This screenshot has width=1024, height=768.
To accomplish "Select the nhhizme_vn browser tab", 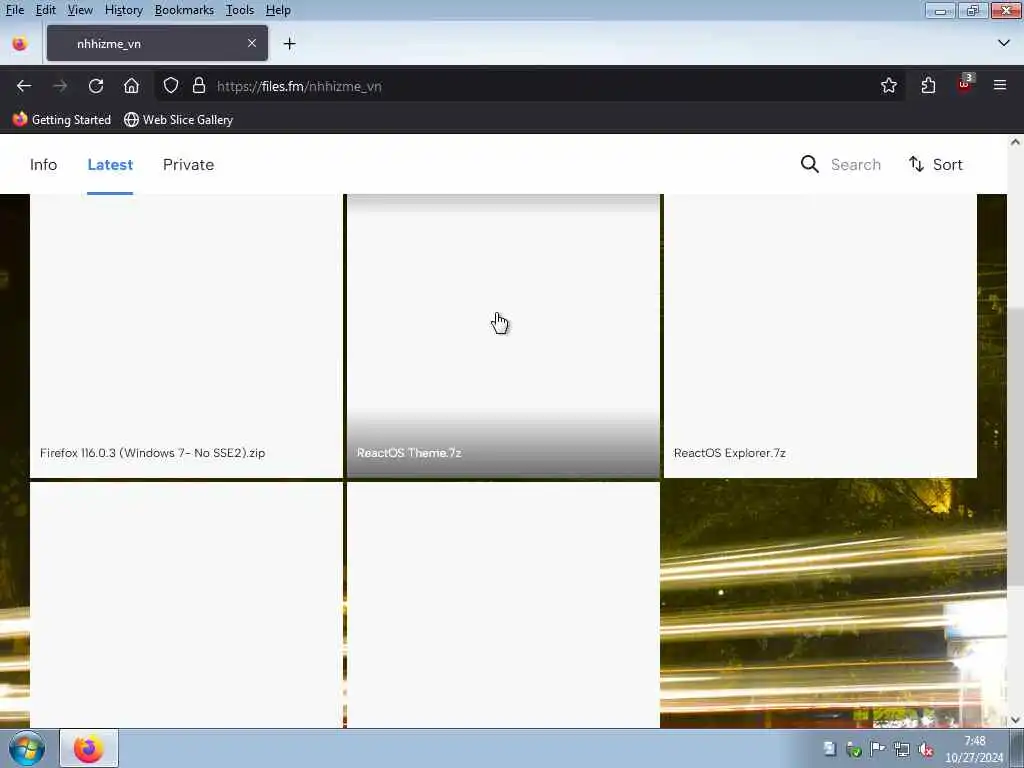I will (157, 43).
